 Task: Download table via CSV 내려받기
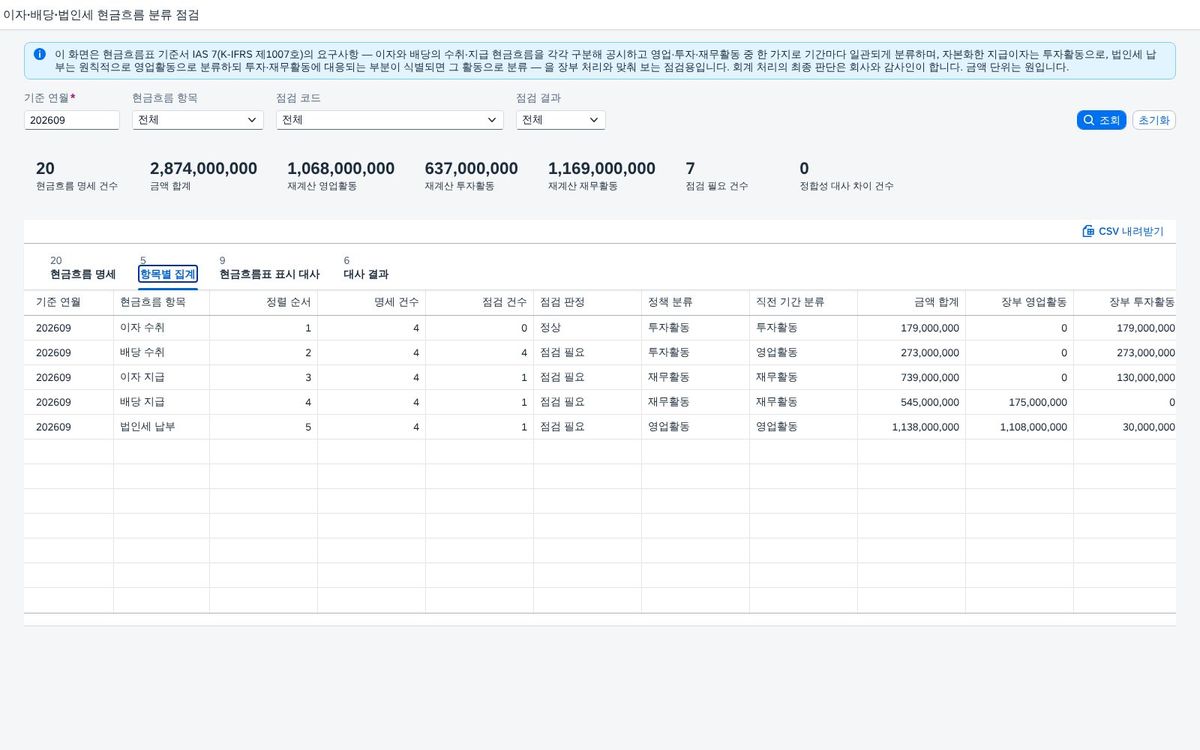click(1123, 231)
